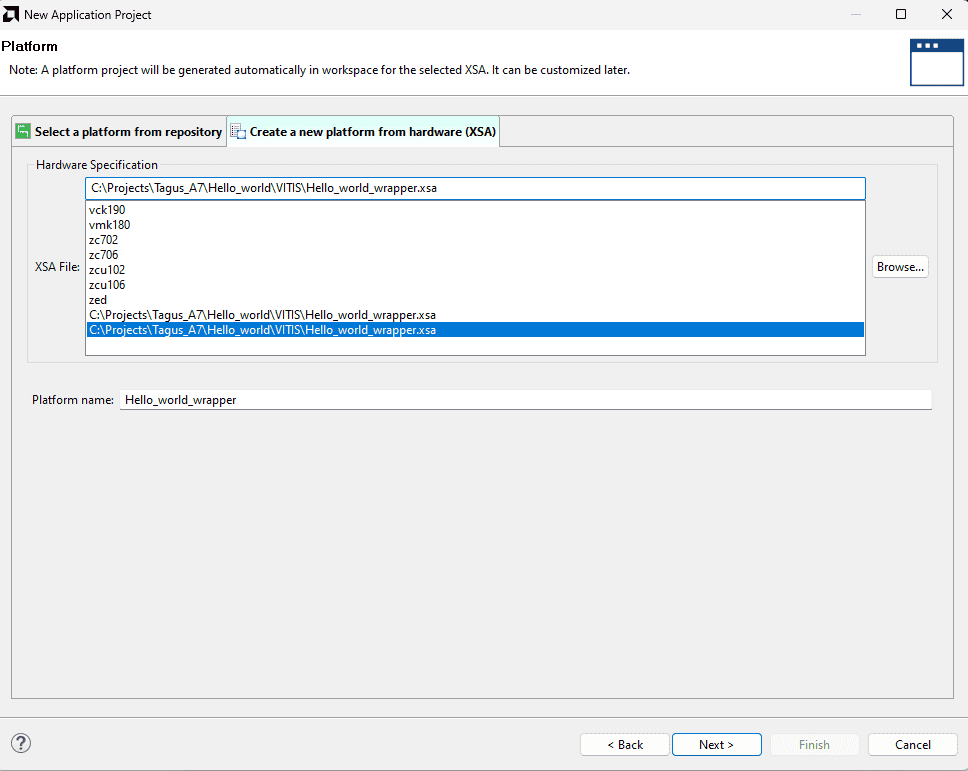This screenshot has width=968, height=771.
Task: Click Next > to continue
Action: point(716,744)
